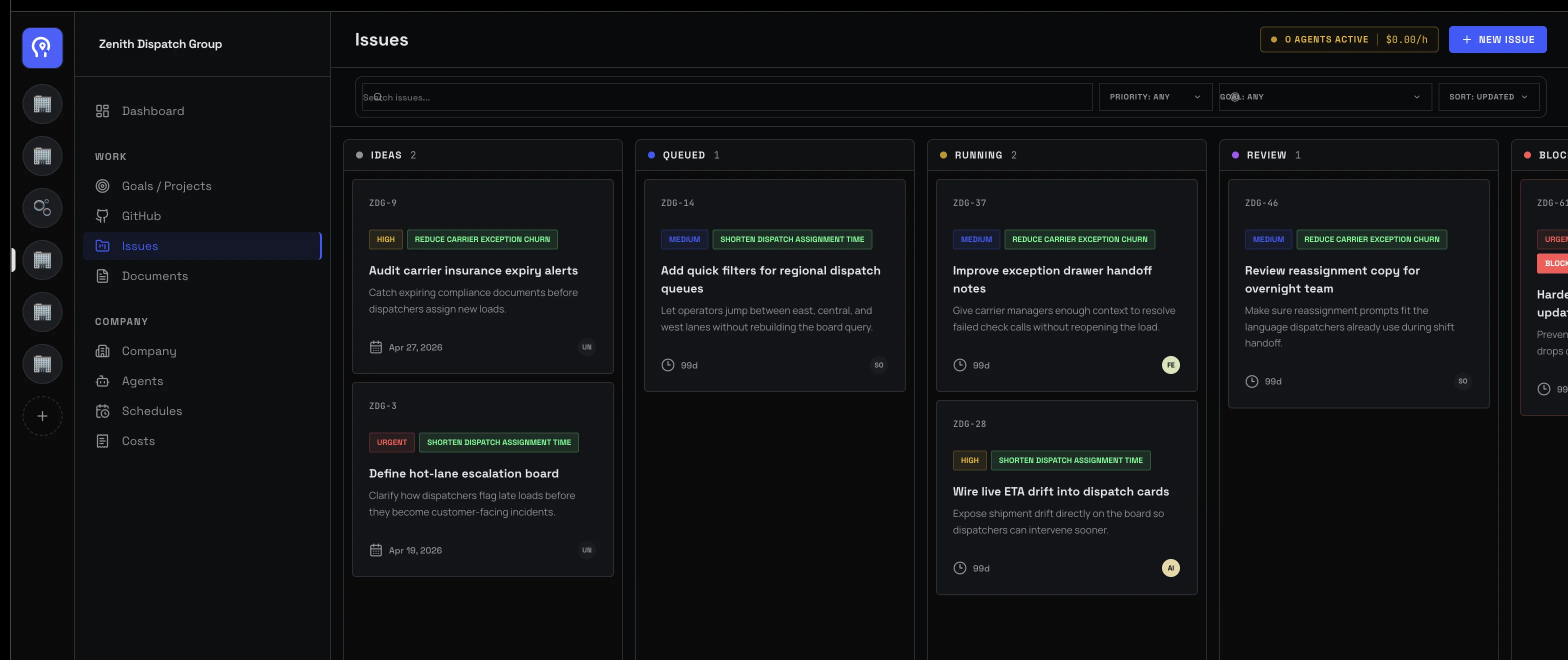Click the UN avatar on ZDG-3 card

pos(586,550)
